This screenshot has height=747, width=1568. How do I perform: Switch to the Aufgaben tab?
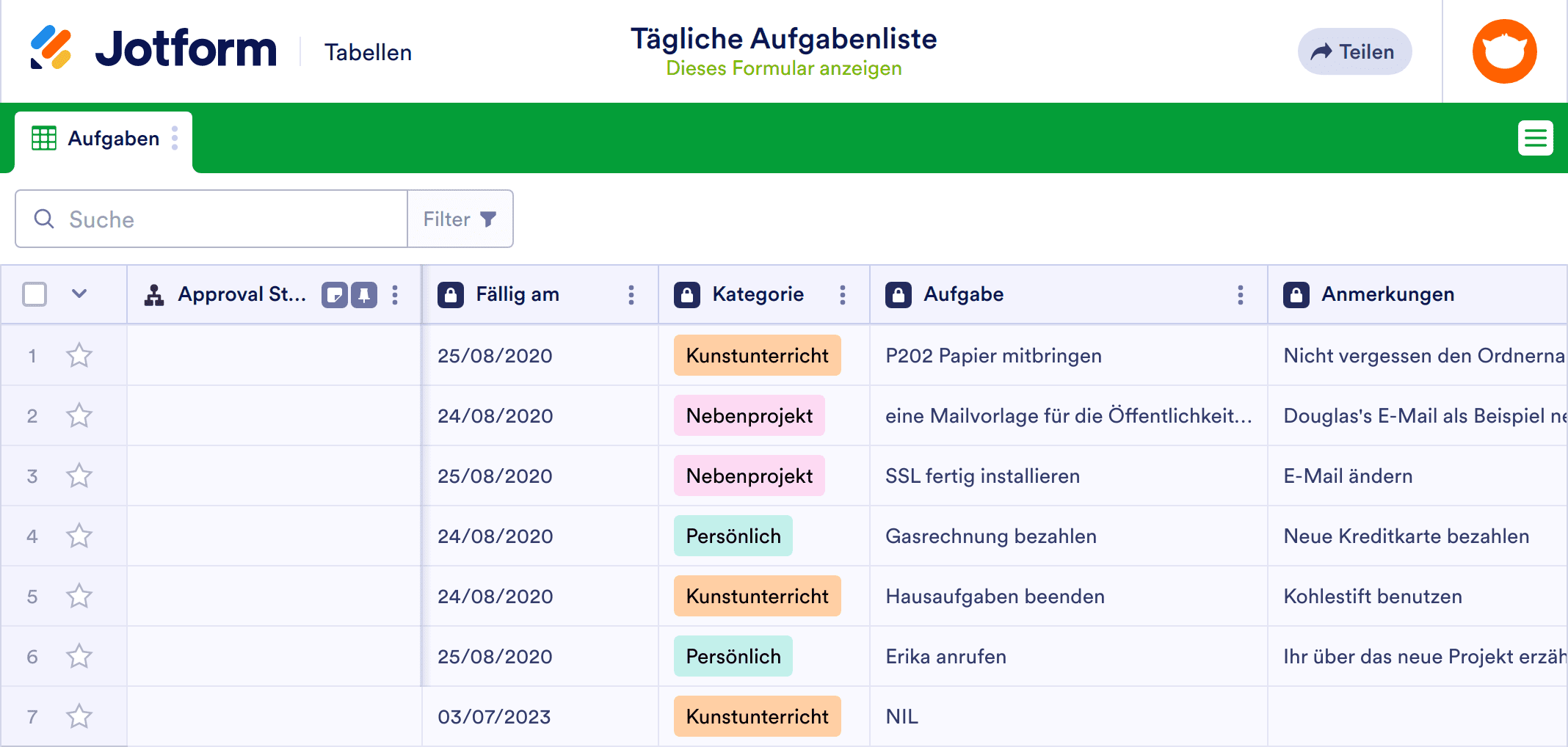point(114,138)
